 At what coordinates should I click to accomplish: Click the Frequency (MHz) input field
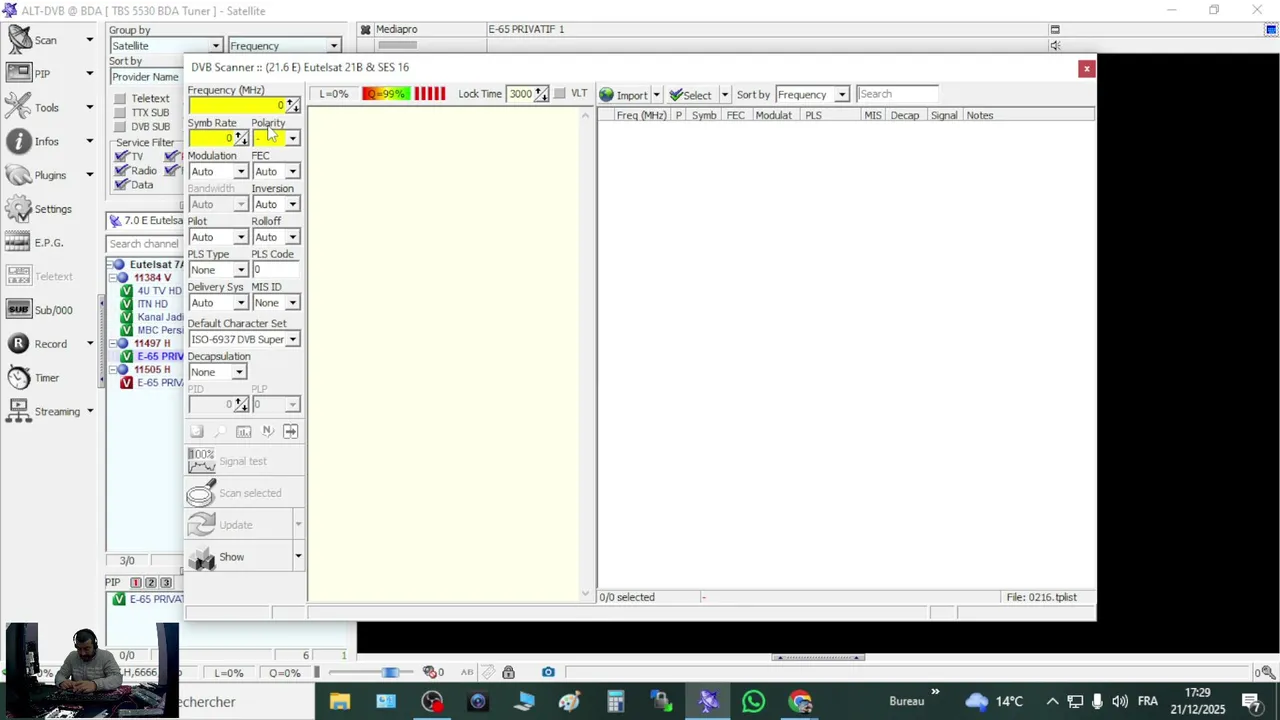237,105
